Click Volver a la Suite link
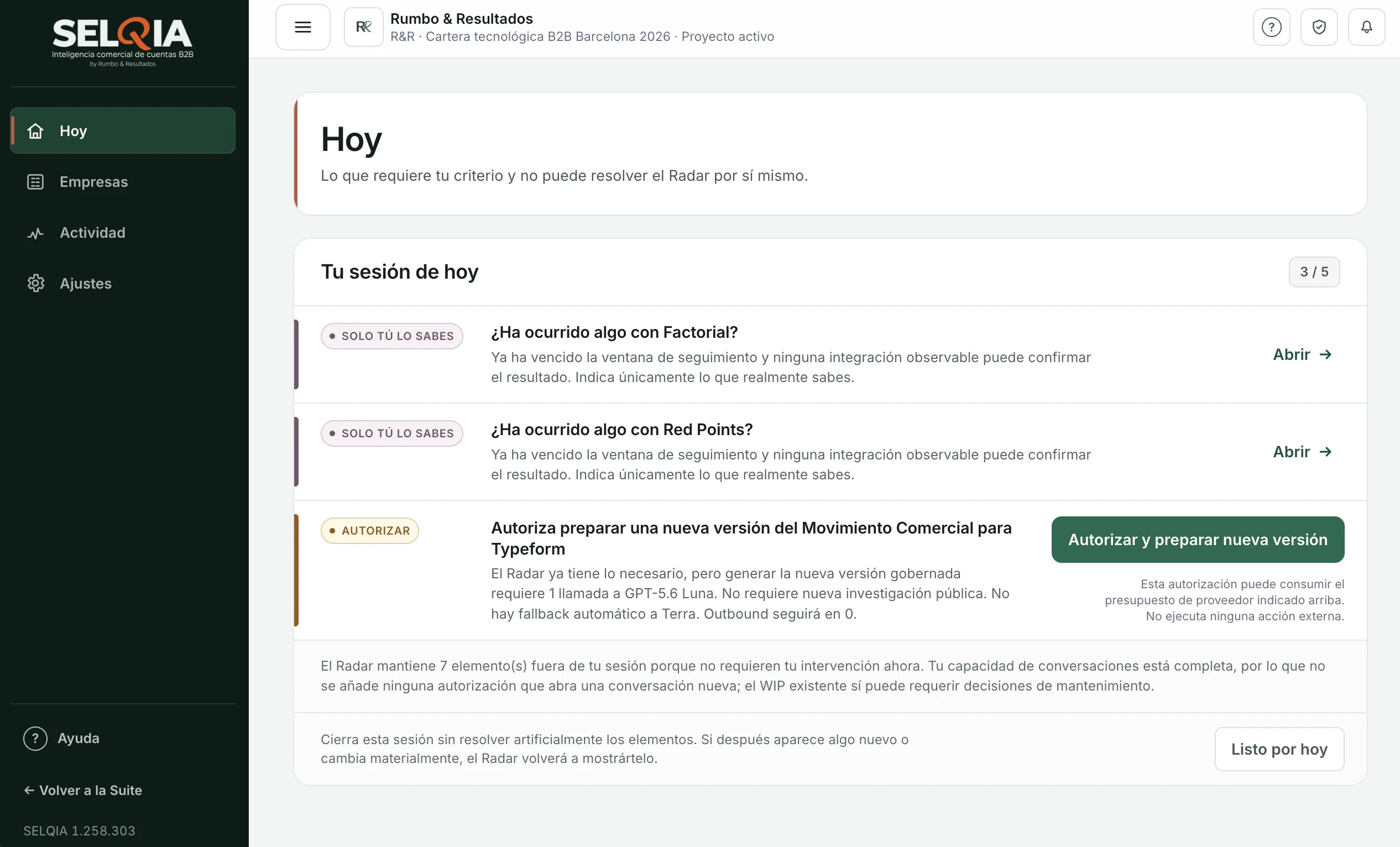This screenshot has height=847, width=1400. [83, 790]
